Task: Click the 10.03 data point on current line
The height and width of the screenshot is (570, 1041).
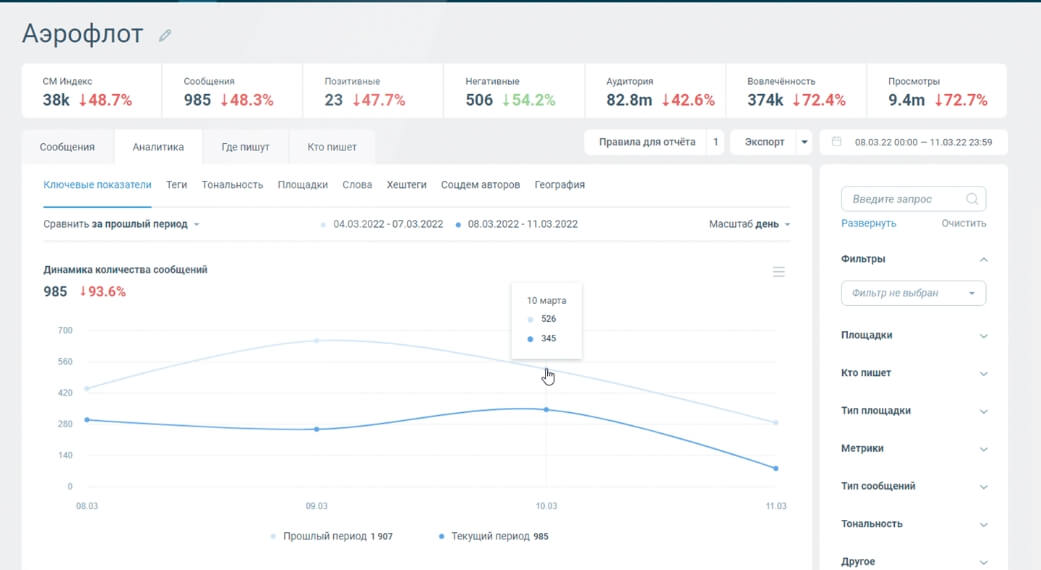Action: pos(546,409)
